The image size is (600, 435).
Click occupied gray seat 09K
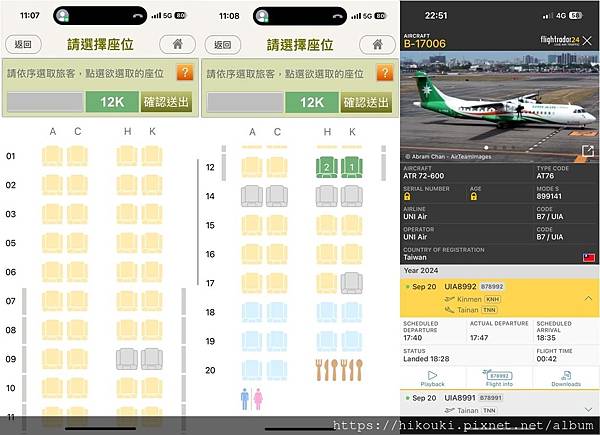(152, 359)
